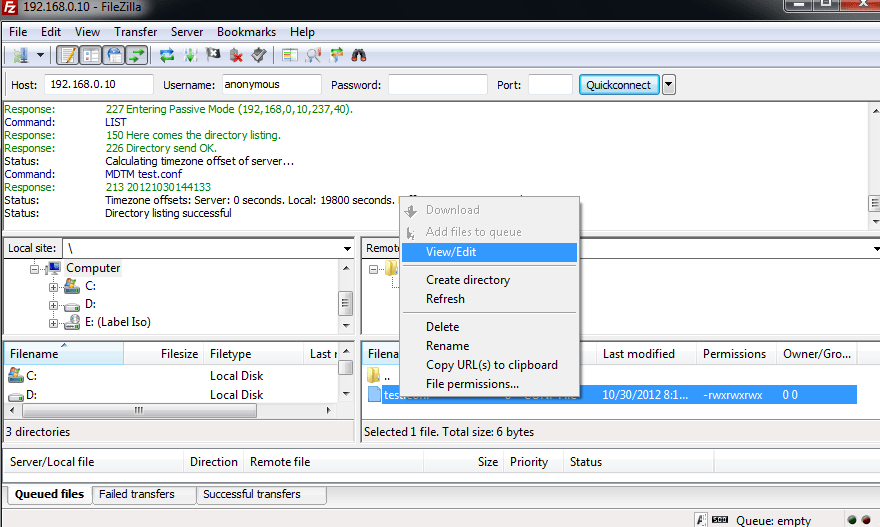This screenshot has height=527, width=880.
Task: Open the remote parent '..' folder
Action: (379, 375)
